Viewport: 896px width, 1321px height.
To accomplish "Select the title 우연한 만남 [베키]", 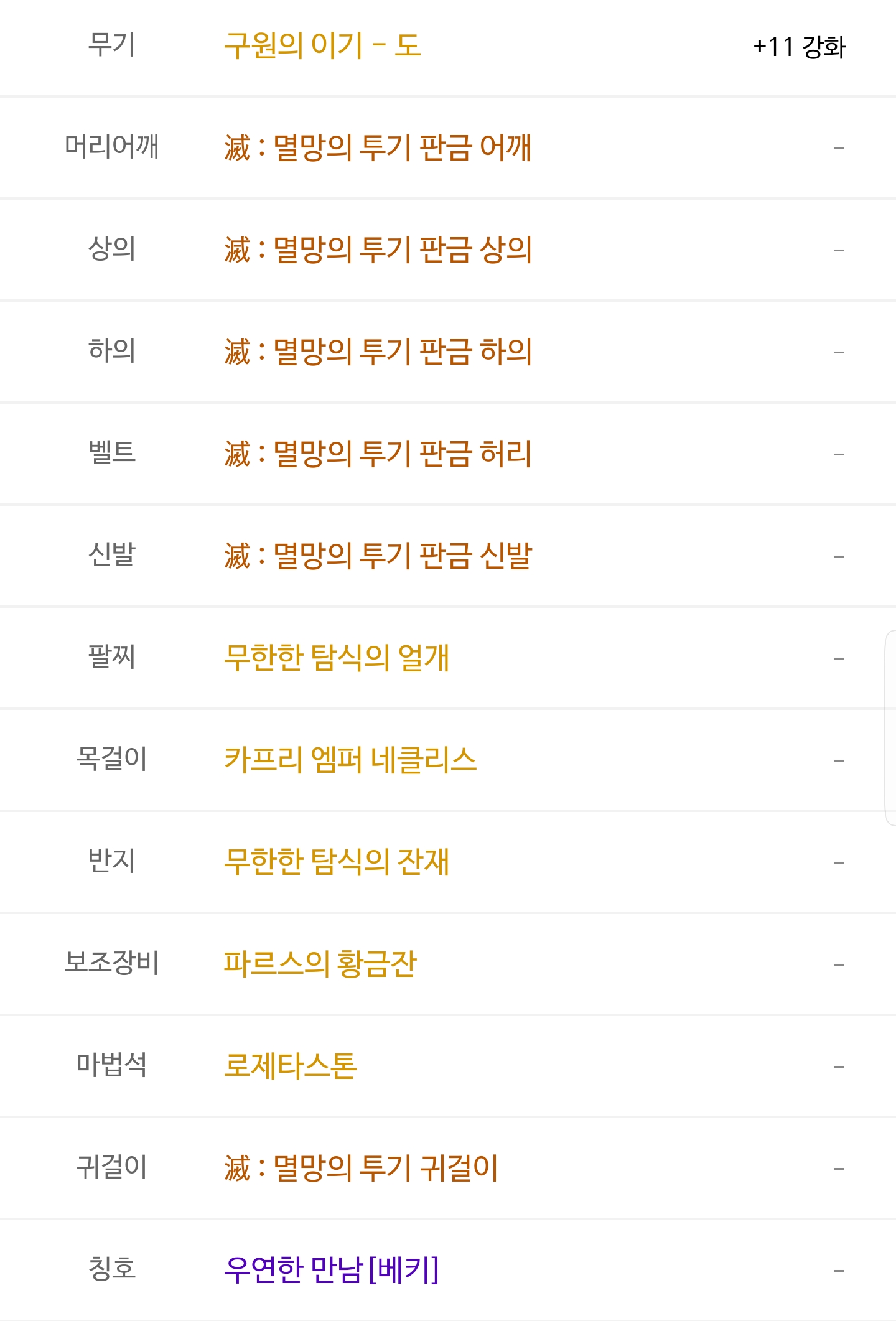I will (332, 1270).
